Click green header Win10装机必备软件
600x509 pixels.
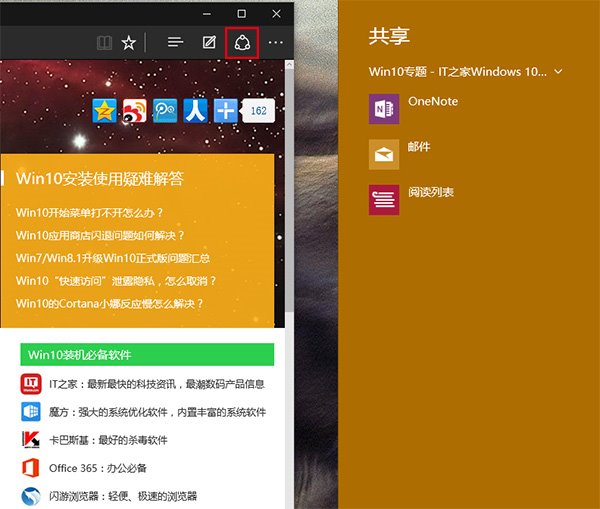point(147,354)
